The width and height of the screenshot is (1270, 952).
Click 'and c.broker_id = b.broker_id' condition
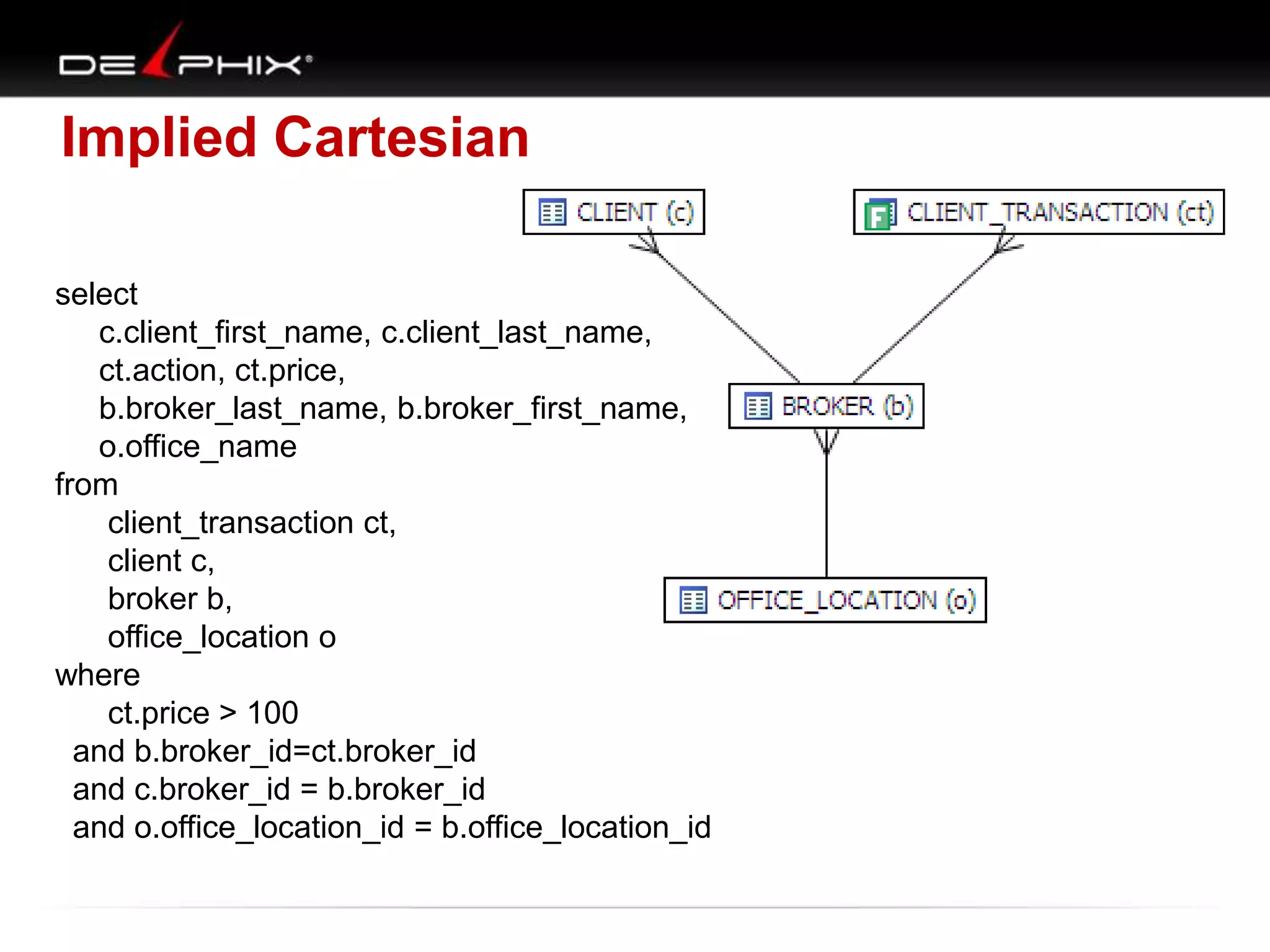(278, 790)
